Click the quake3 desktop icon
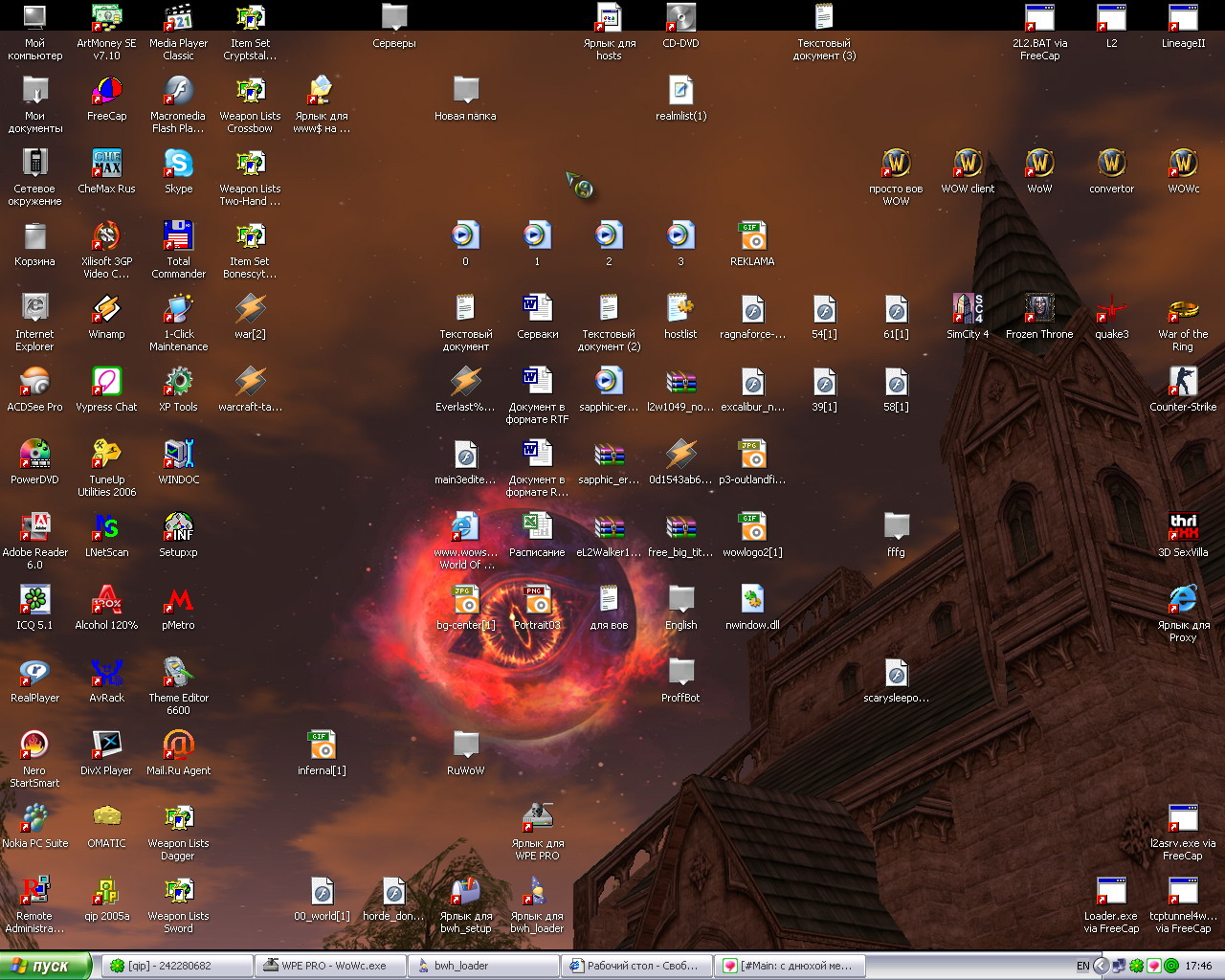 (1111, 317)
